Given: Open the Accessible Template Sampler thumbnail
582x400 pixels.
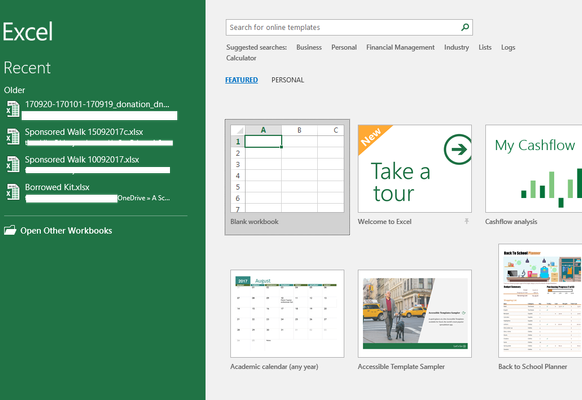Looking at the screenshot, I should point(415,314).
